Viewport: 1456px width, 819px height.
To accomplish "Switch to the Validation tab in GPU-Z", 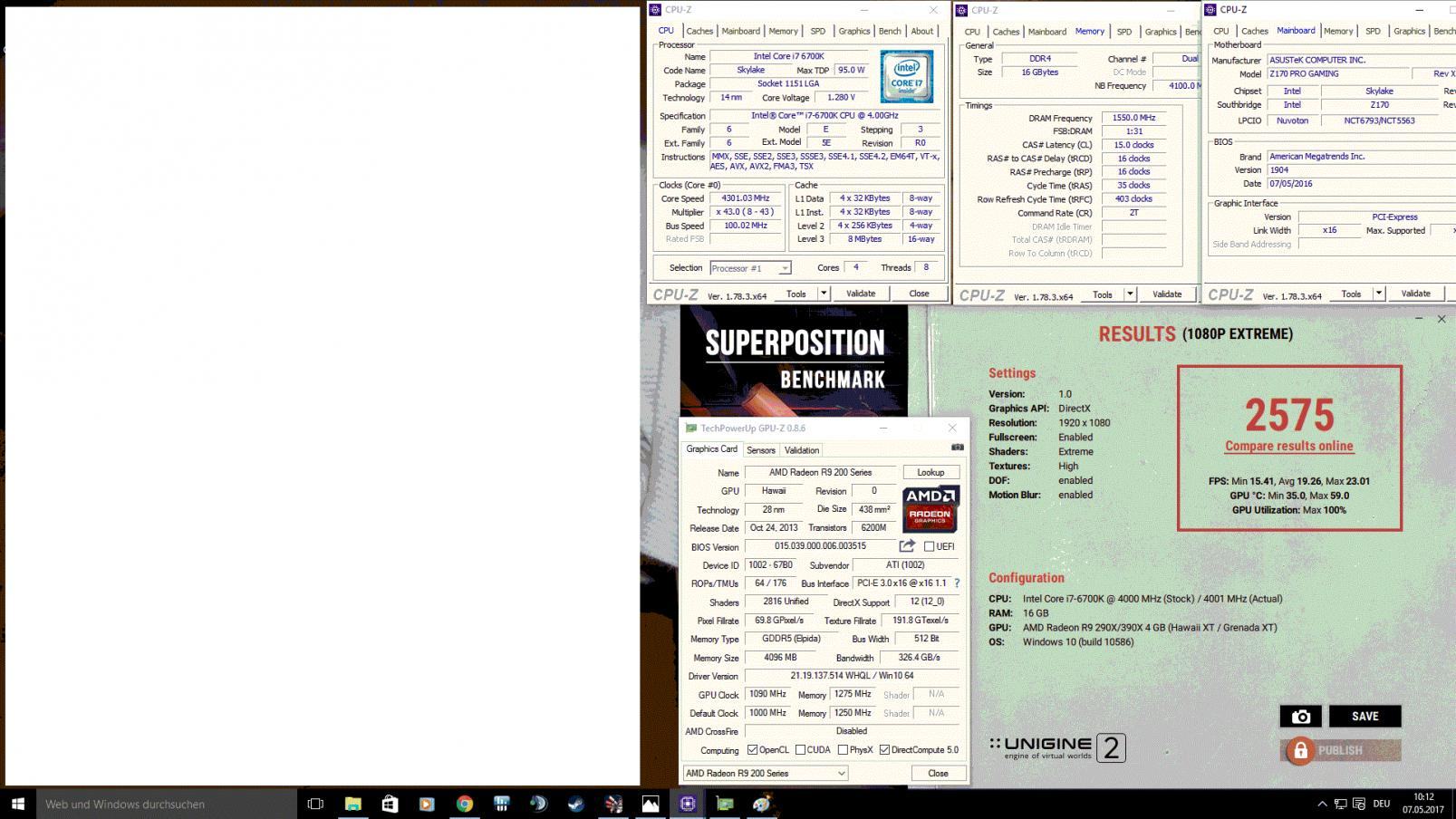I will click(x=802, y=450).
